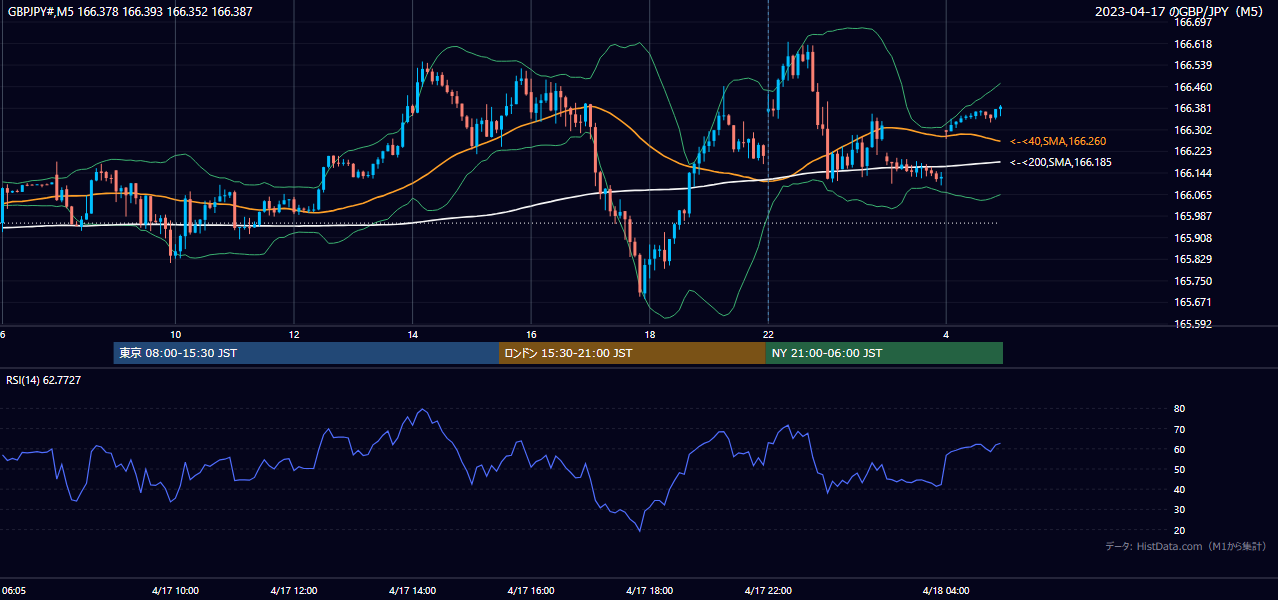This screenshot has width=1278, height=600.
Task: Click the RSI 50 level label
Action: point(1179,469)
